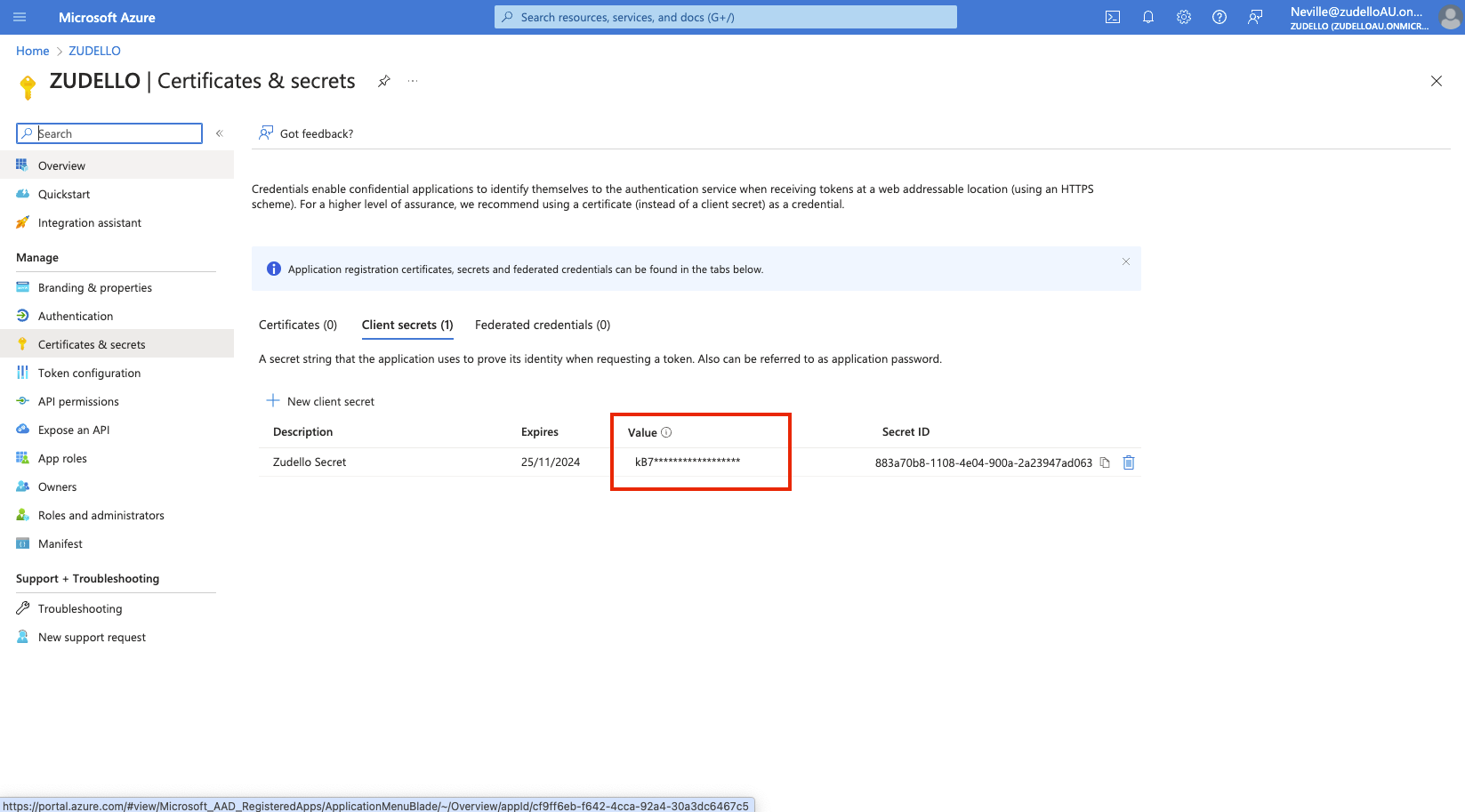Click the Troubleshooting wrench icon
Viewport: 1465px width, 812px height.
(22, 608)
